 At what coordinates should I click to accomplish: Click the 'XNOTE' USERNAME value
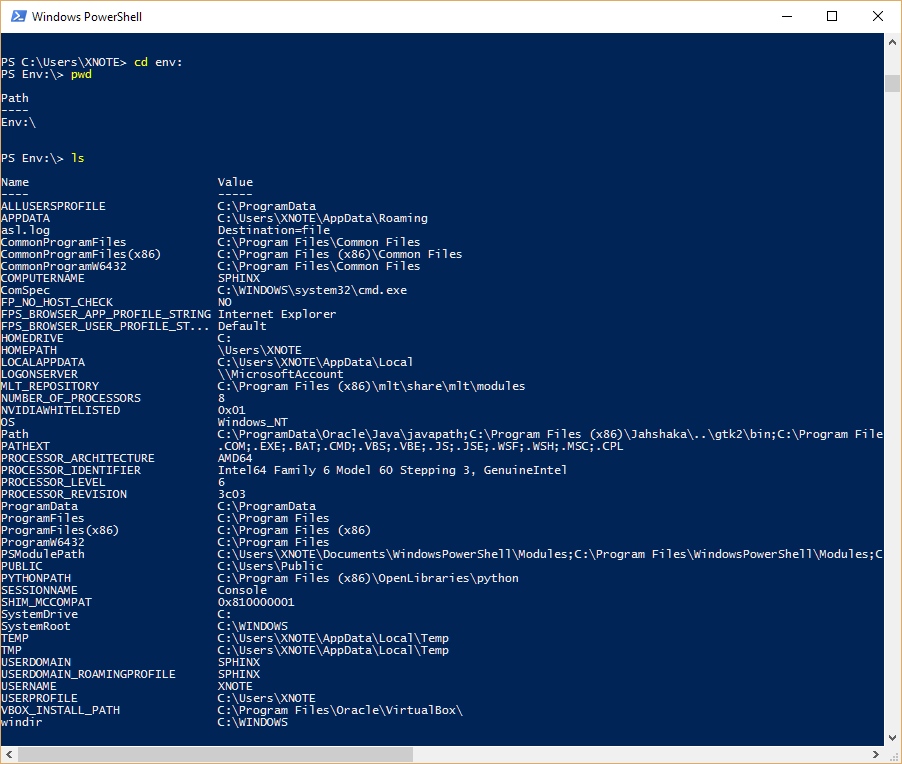(235, 686)
